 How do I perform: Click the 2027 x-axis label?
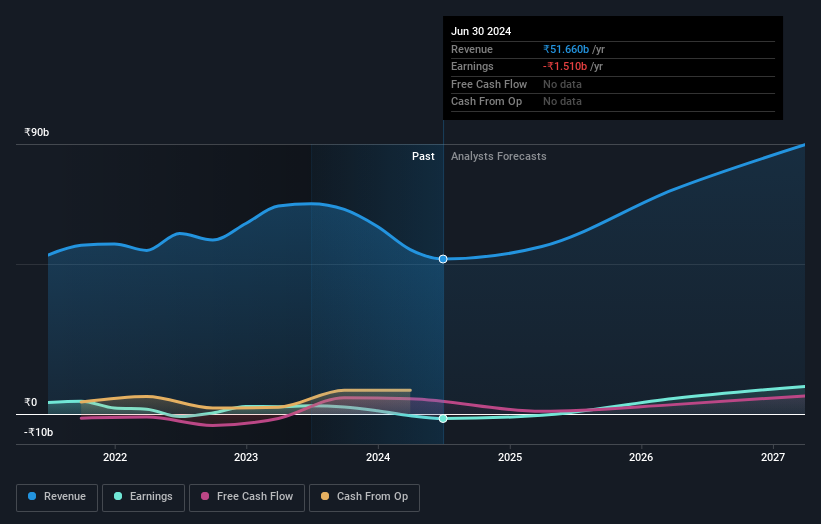pyautogui.click(x=773, y=457)
